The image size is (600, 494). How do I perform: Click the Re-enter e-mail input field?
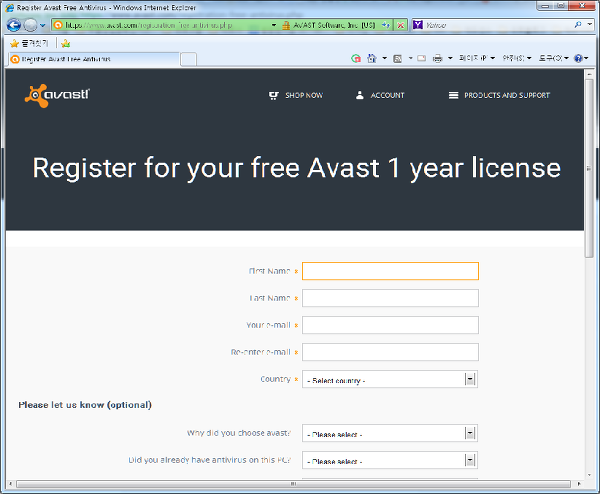[x=390, y=352]
